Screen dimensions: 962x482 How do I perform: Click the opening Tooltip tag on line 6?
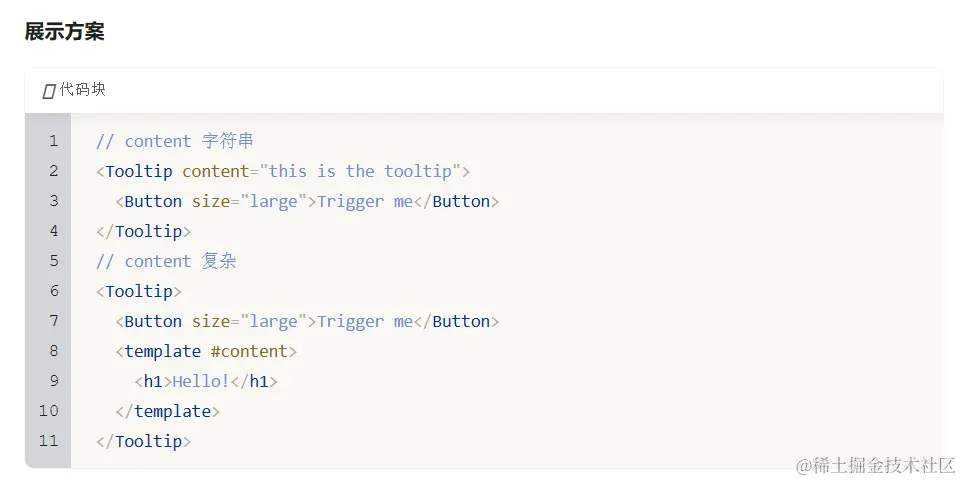tap(139, 291)
